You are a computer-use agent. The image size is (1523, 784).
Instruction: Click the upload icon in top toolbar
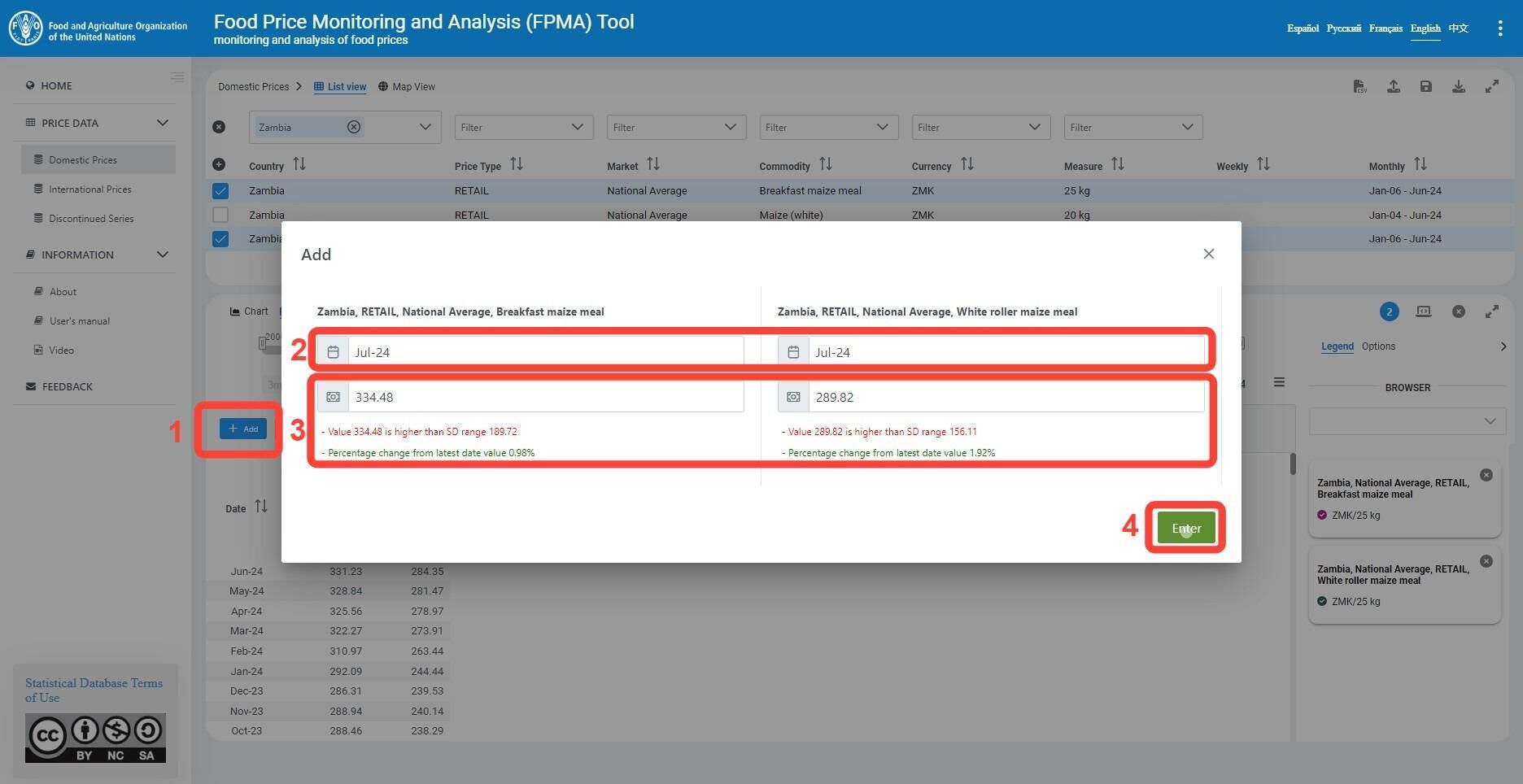point(1393,86)
